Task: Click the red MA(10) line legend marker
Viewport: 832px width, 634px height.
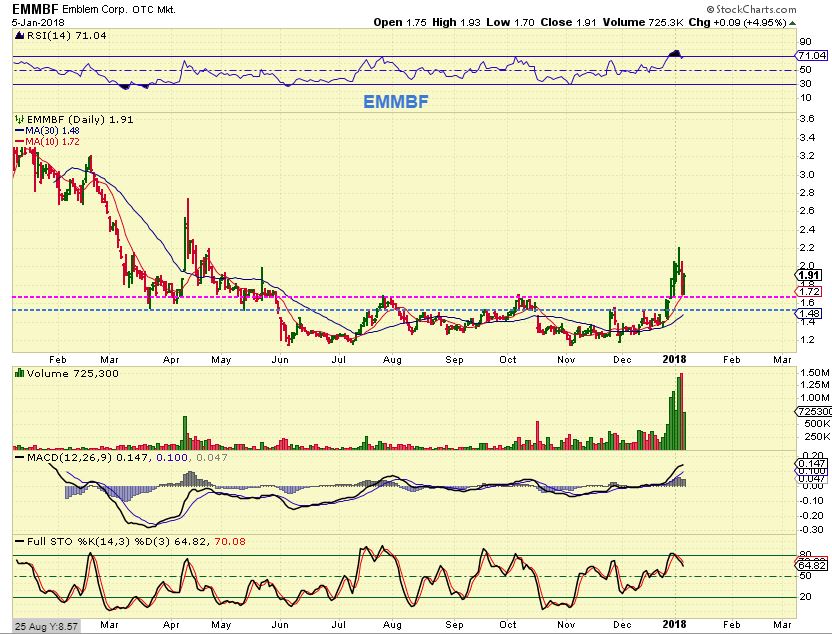Action: click(20, 142)
